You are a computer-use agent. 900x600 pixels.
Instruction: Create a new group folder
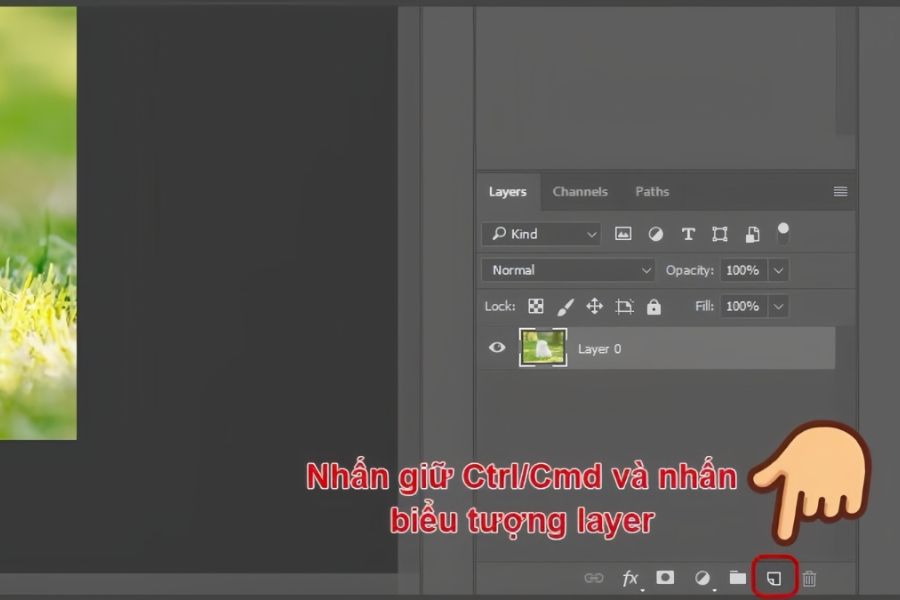pyautogui.click(x=737, y=578)
